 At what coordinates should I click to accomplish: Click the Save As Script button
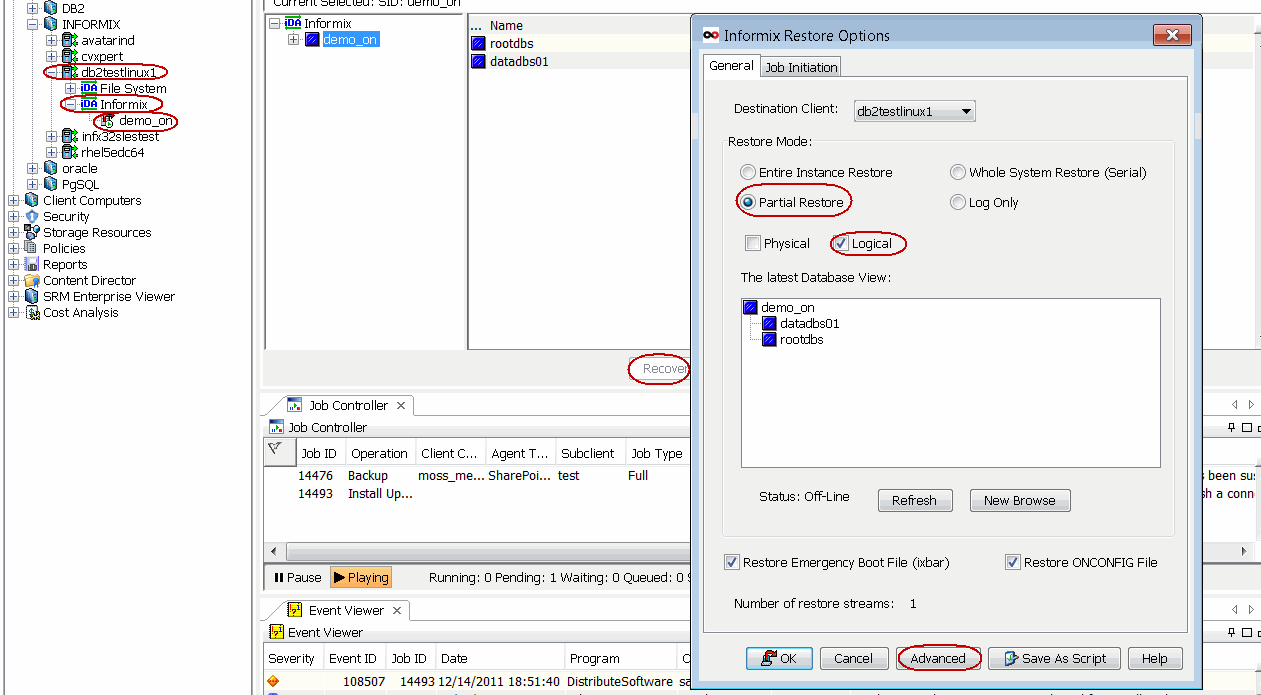pyautogui.click(x=1054, y=658)
